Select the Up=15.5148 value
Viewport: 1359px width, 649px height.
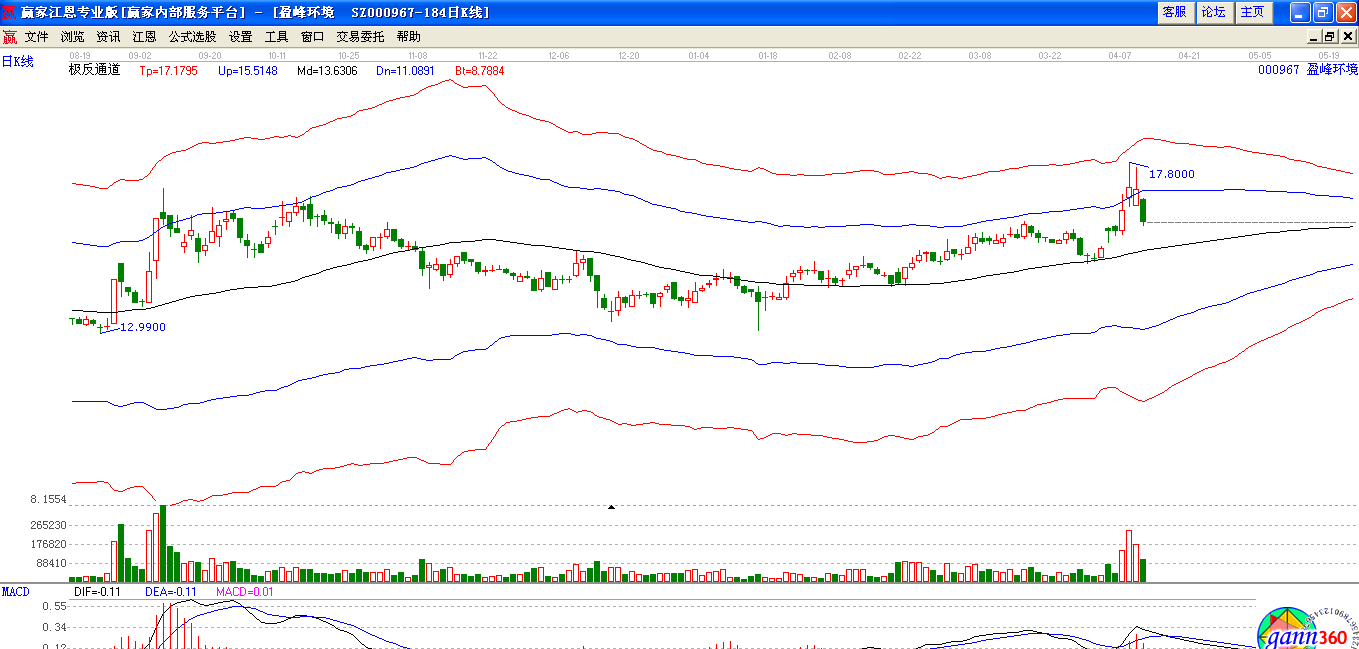[x=247, y=71]
